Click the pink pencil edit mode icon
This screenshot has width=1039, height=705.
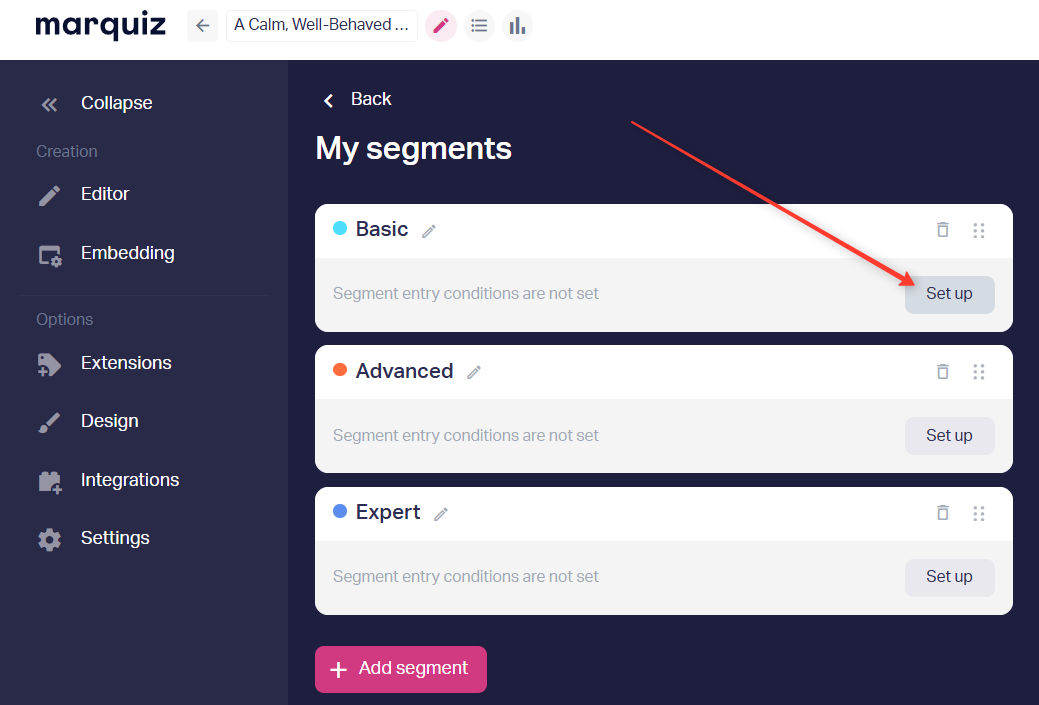[441, 27]
